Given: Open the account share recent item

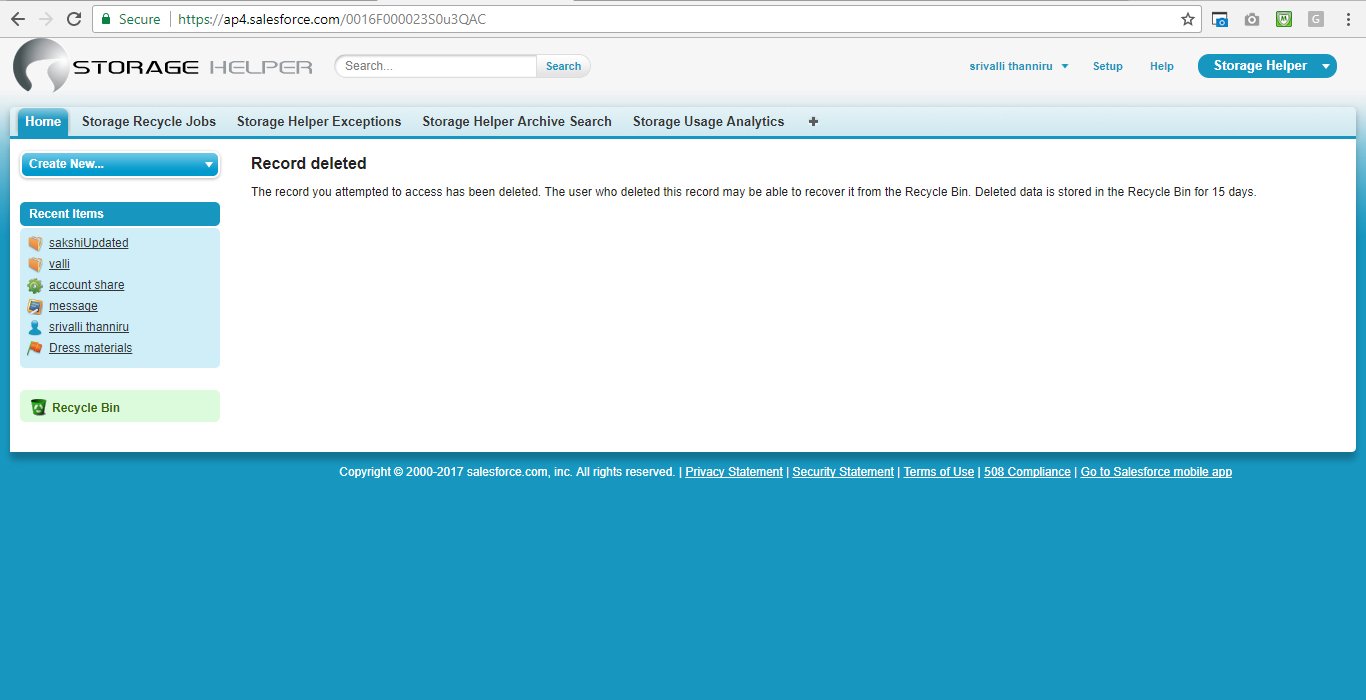Looking at the screenshot, I should 87,285.
